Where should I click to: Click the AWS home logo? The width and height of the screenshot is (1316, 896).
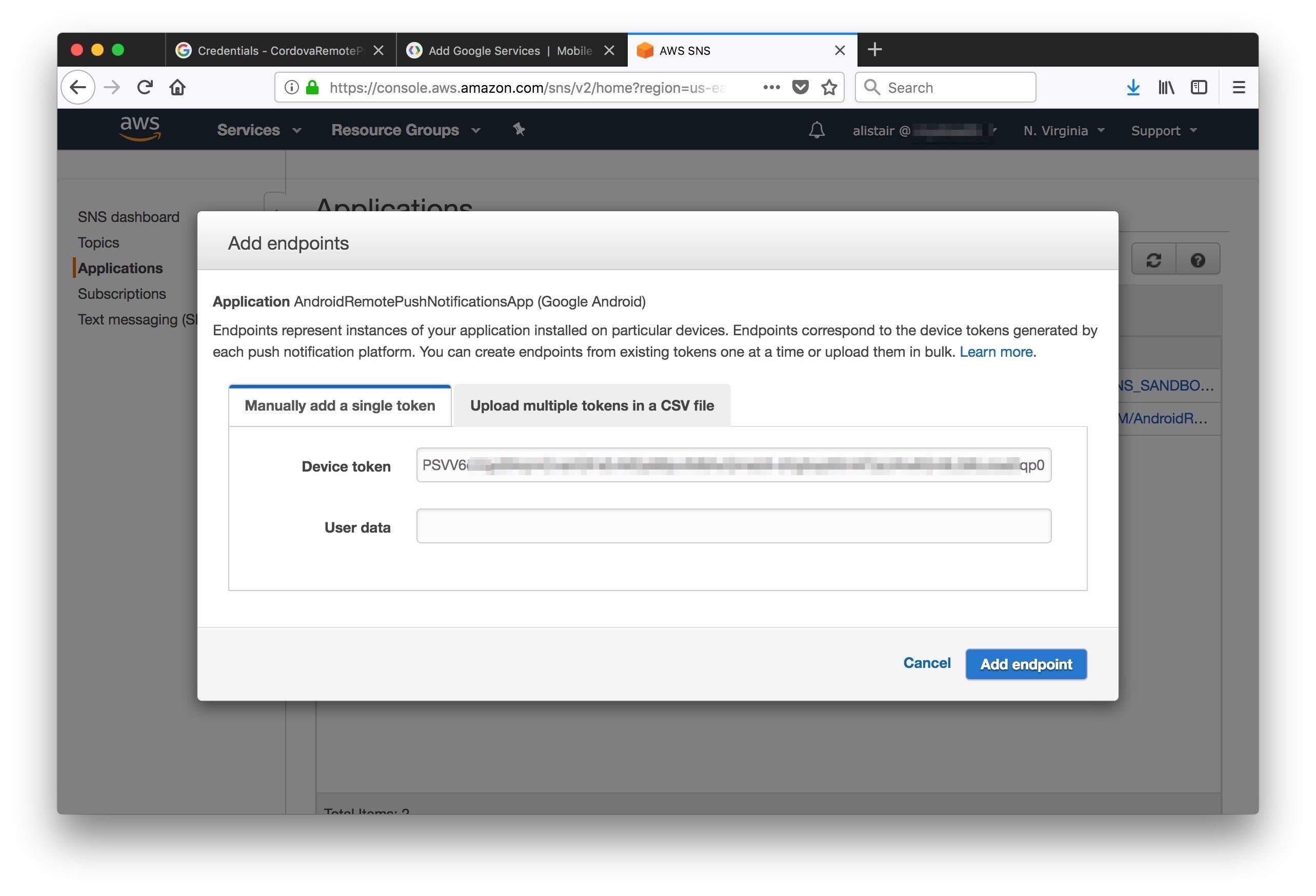click(139, 129)
